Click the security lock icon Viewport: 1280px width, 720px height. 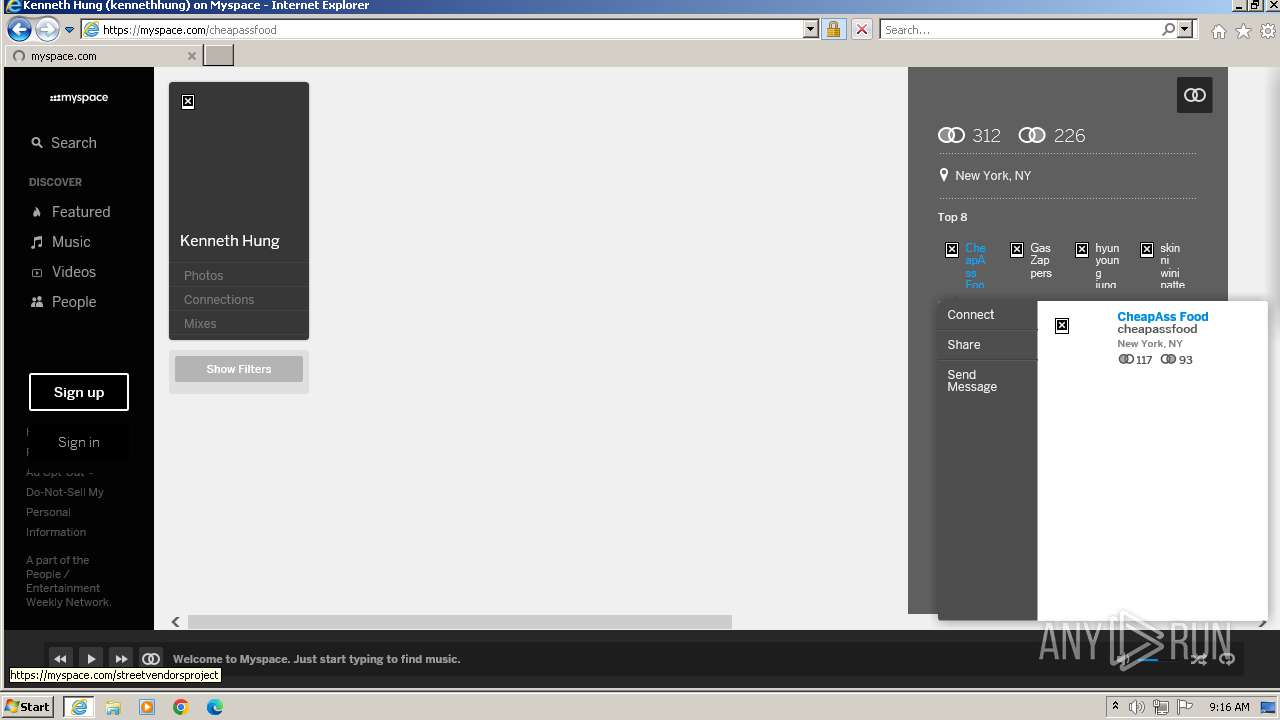pos(833,30)
